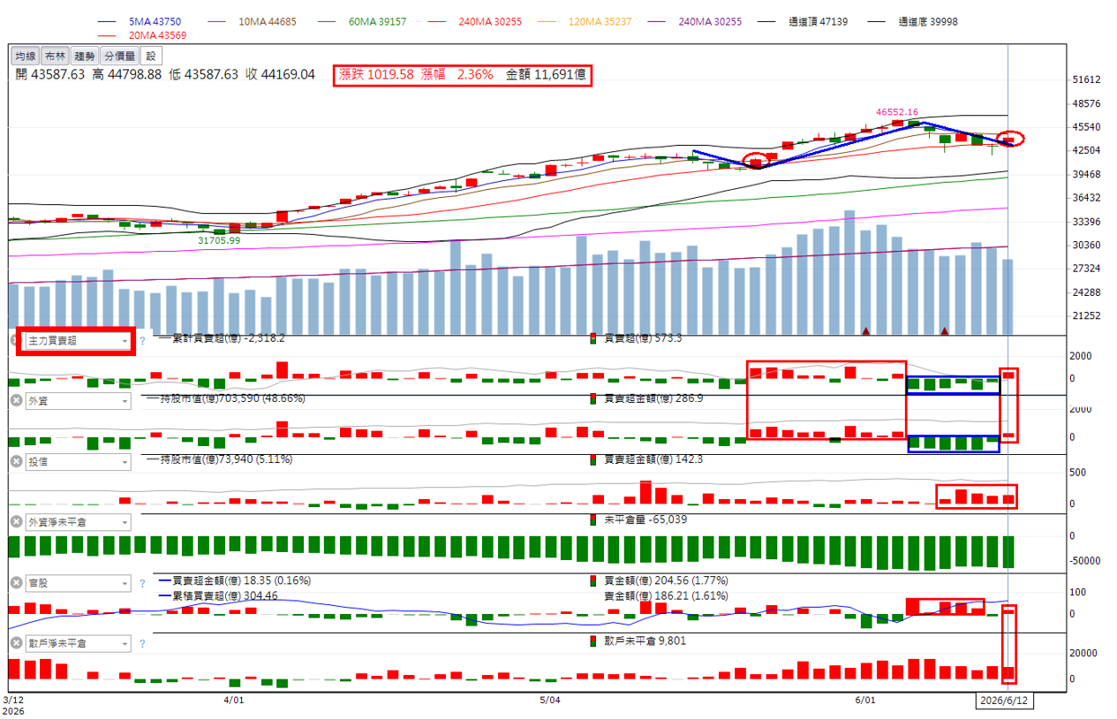The height and width of the screenshot is (720, 1117).
Task: Remove the 外資 indicator panel with its X icon
Action: [16, 401]
